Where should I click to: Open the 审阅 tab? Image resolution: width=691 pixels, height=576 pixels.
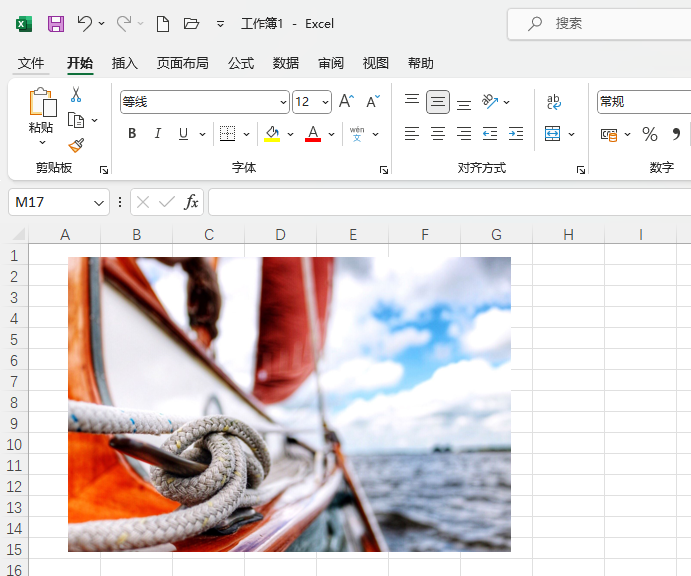[x=331, y=63]
